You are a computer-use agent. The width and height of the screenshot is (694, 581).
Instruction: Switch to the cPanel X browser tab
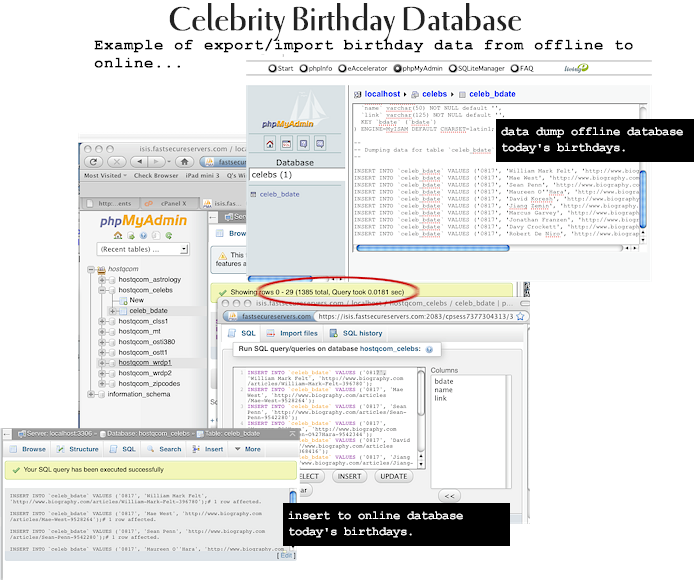[x=168, y=204]
